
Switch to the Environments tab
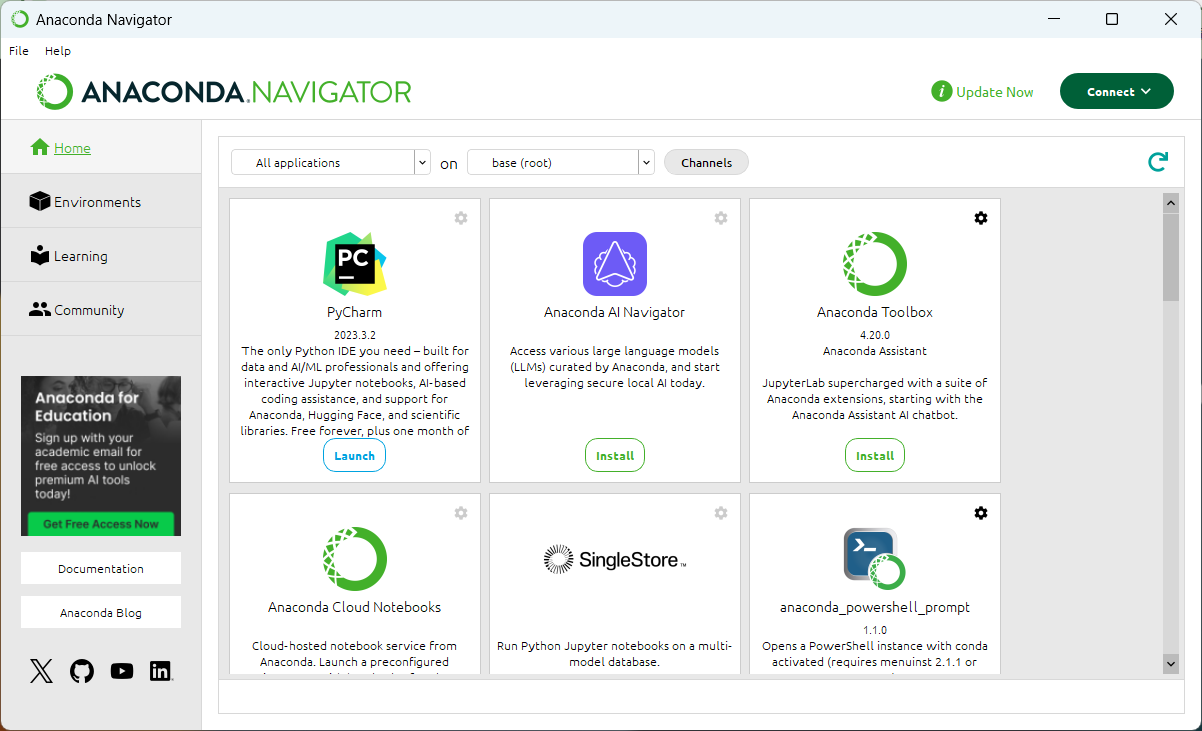[101, 202]
